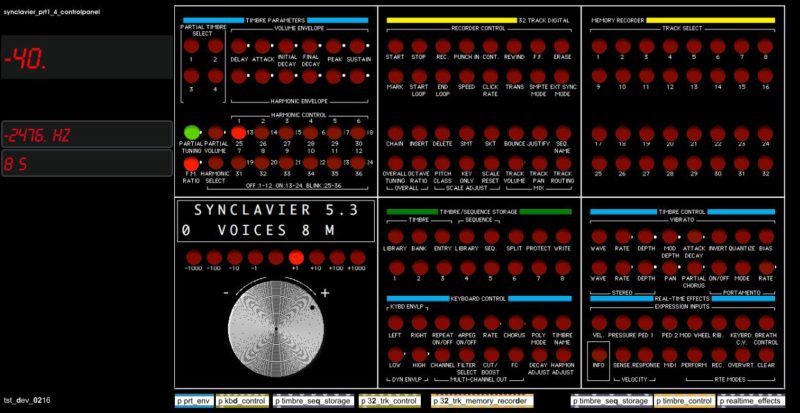This screenshot has height=413, width=800.
Task: Click the DELETE button
Action: (443, 133)
